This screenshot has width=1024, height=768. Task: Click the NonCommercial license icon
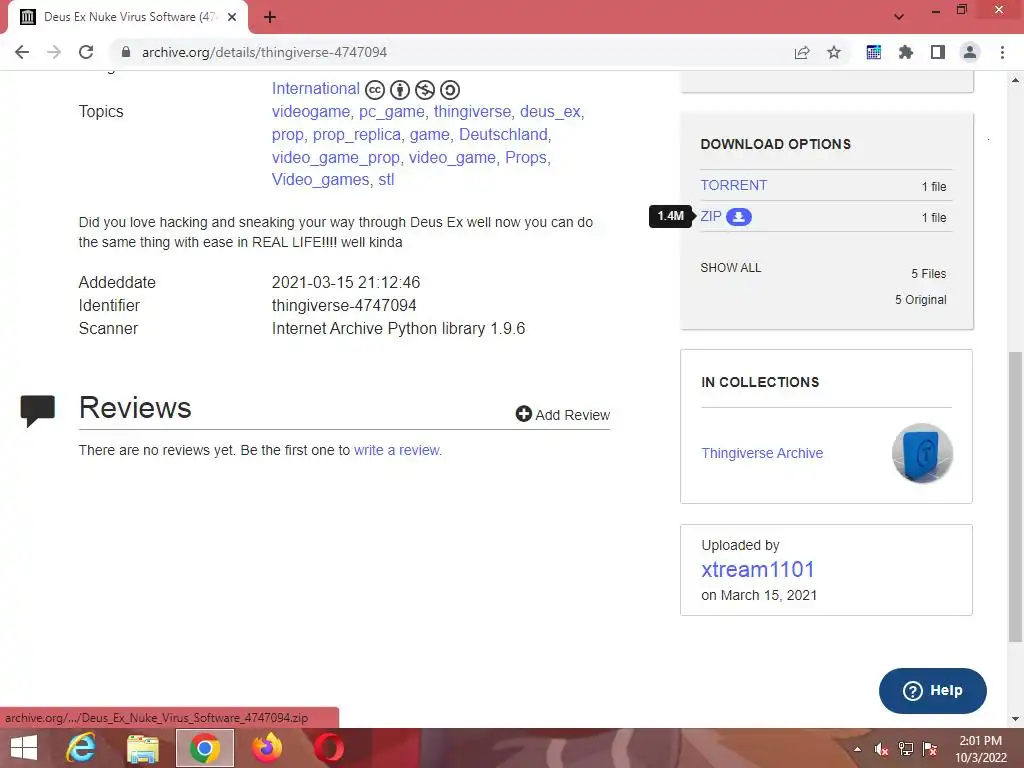coord(424,89)
